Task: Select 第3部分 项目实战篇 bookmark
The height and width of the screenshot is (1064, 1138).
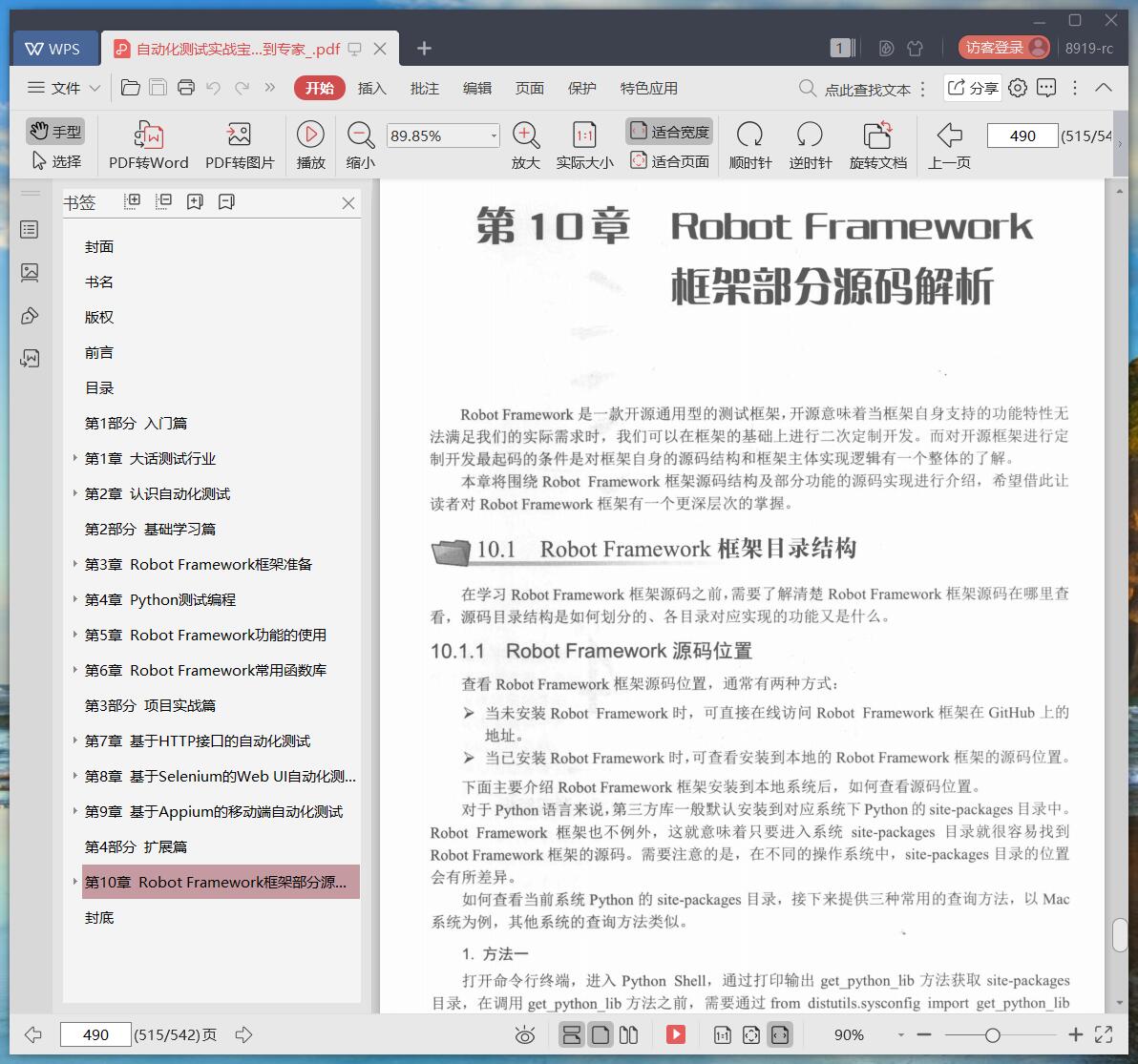Action: pos(150,706)
